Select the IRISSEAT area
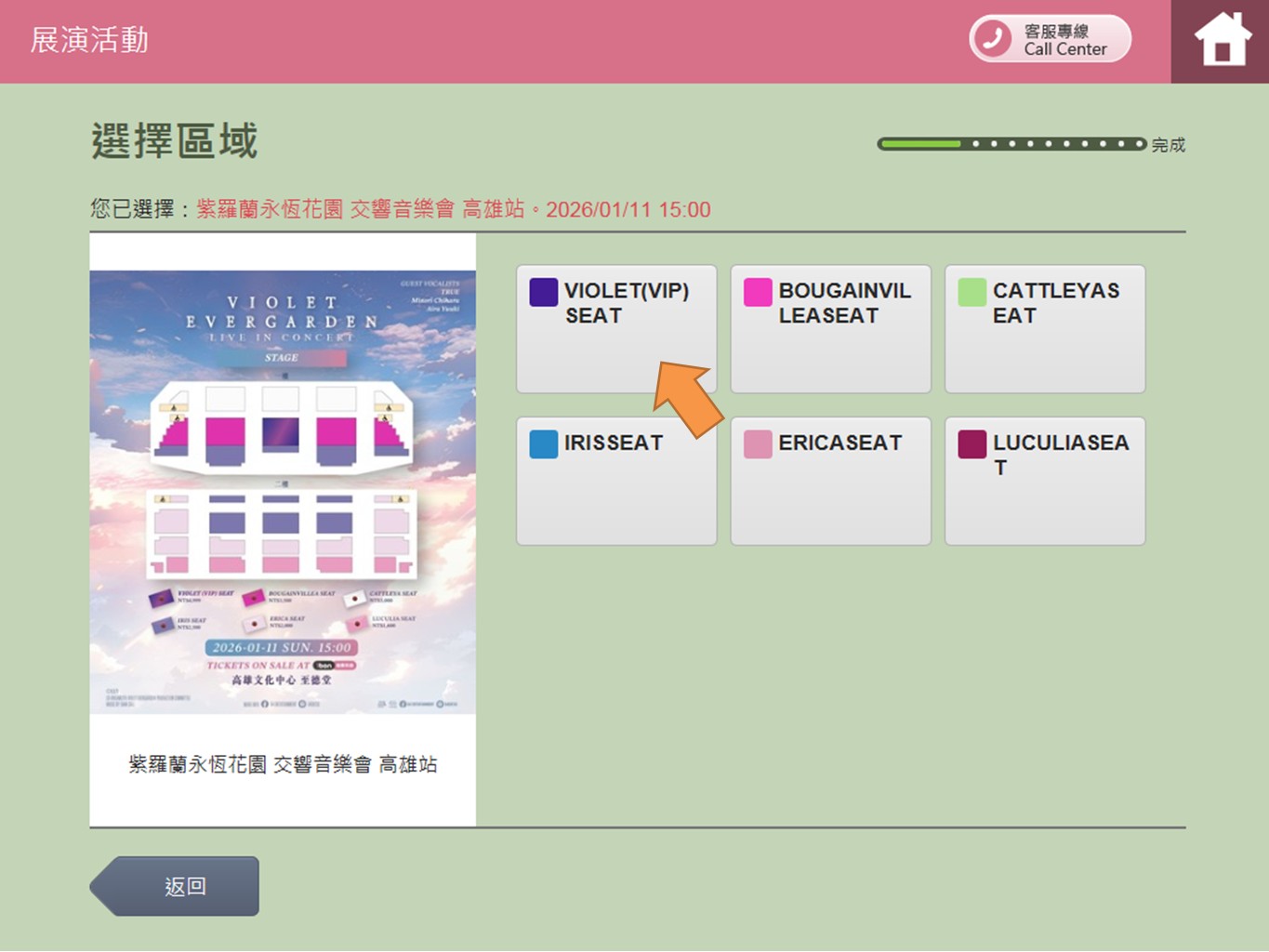 coord(615,481)
